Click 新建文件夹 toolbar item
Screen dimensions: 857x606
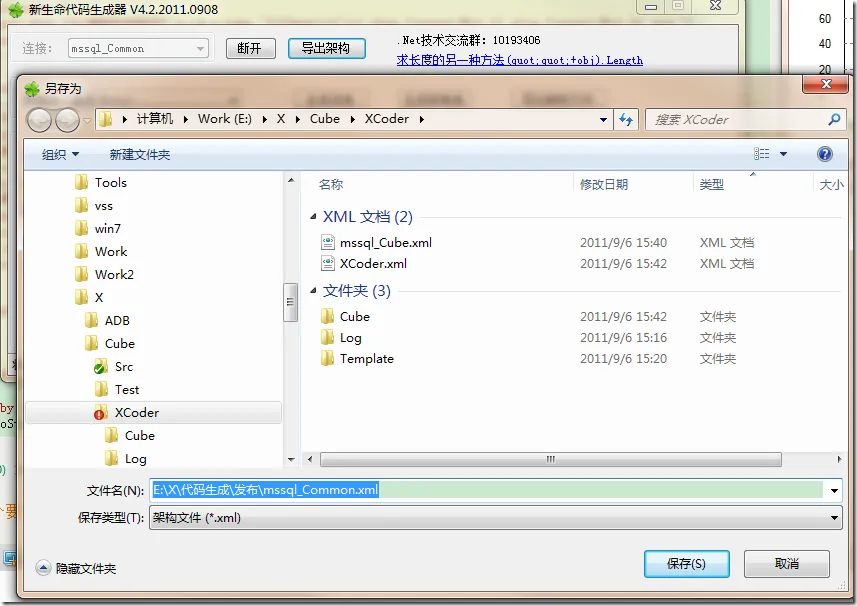tap(139, 155)
